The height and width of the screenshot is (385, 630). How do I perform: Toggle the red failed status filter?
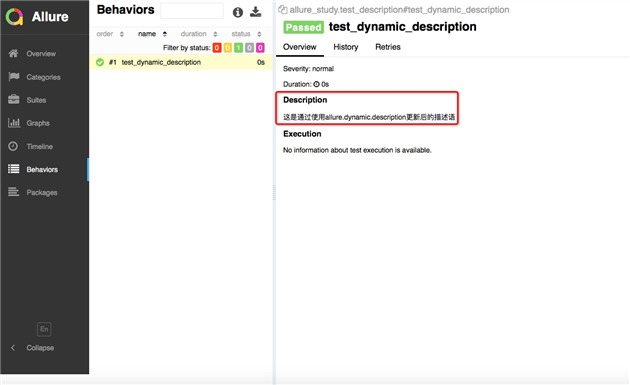tap(217, 48)
